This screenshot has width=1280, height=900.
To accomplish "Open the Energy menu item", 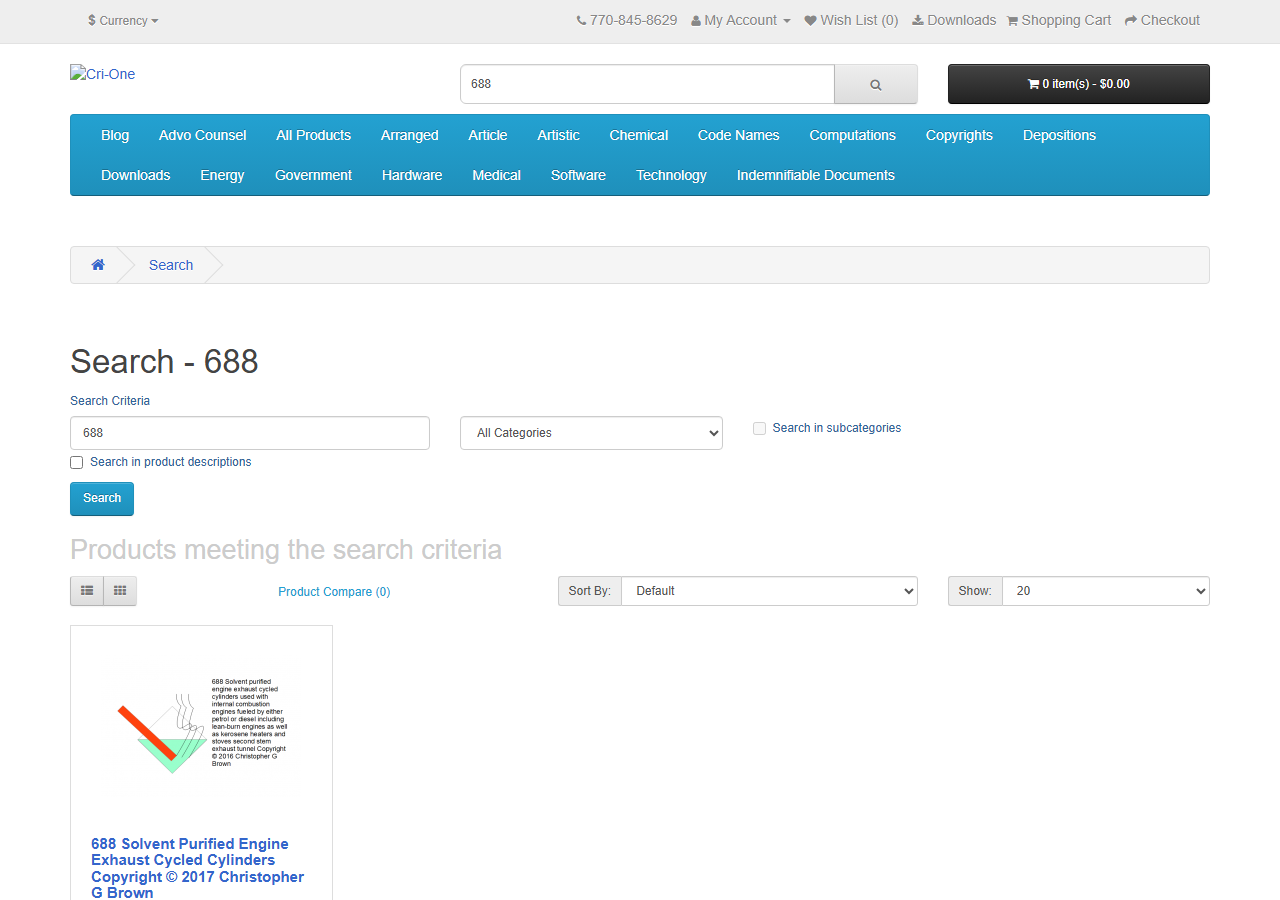I will 222,175.
